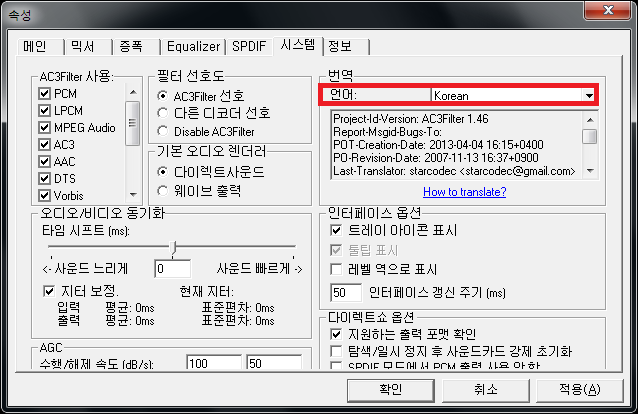Switch to the Equalizer tab
The width and height of the screenshot is (638, 414).
[x=194, y=46]
